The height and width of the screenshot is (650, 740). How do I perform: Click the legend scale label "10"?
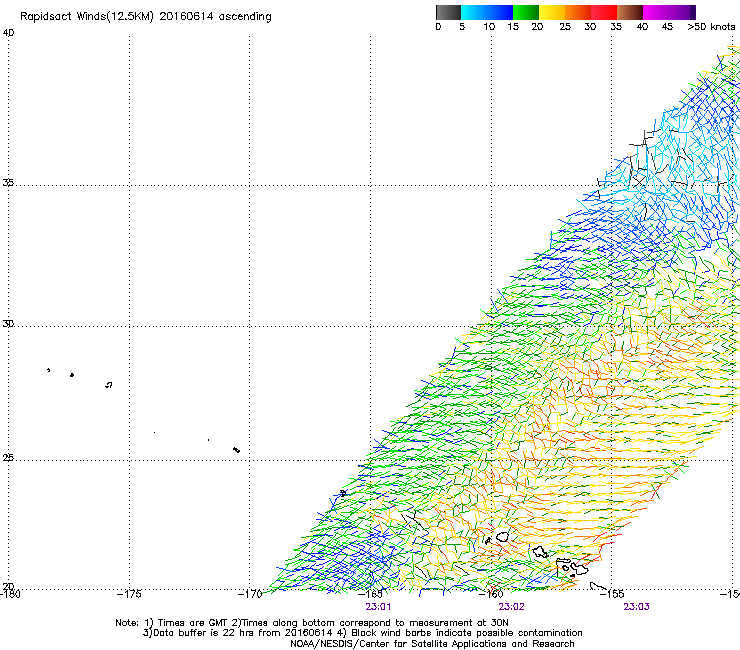[489, 27]
